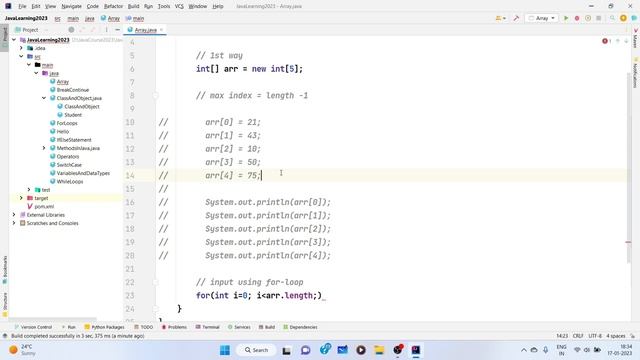Screen dimensions: 640x360
Task: Open IntelliJ IDEA taskbar icon
Action: (416, 350)
